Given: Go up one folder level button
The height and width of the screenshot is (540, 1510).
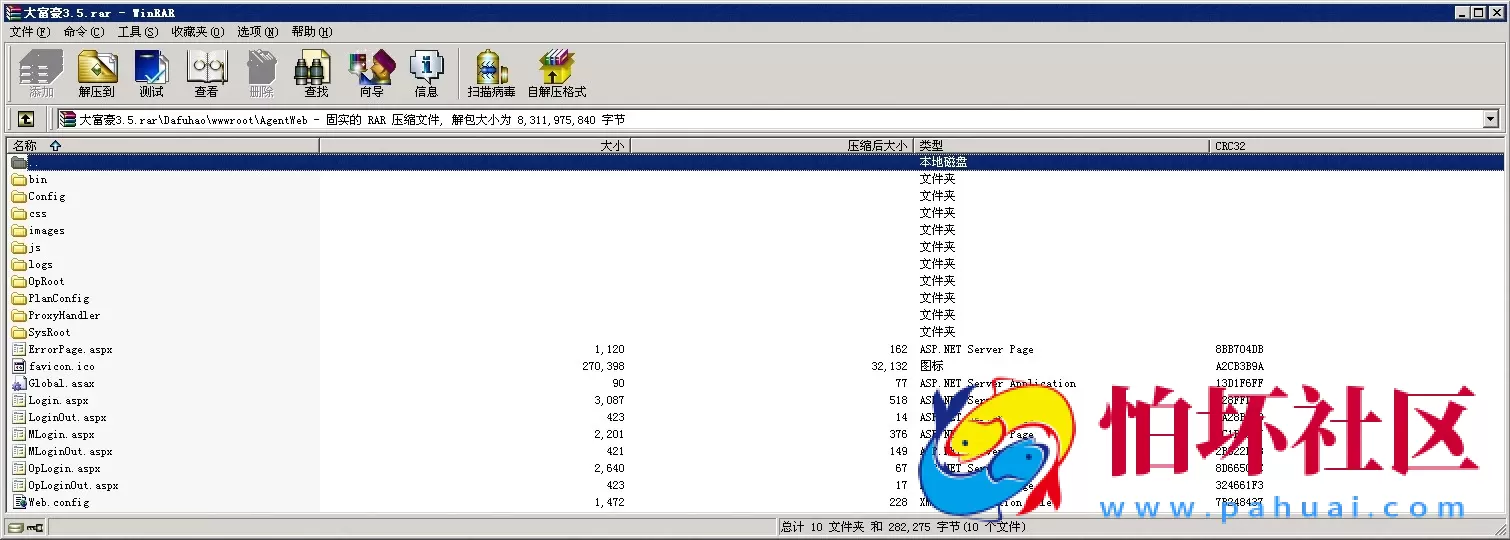Looking at the screenshot, I should pyautogui.click(x=26, y=119).
